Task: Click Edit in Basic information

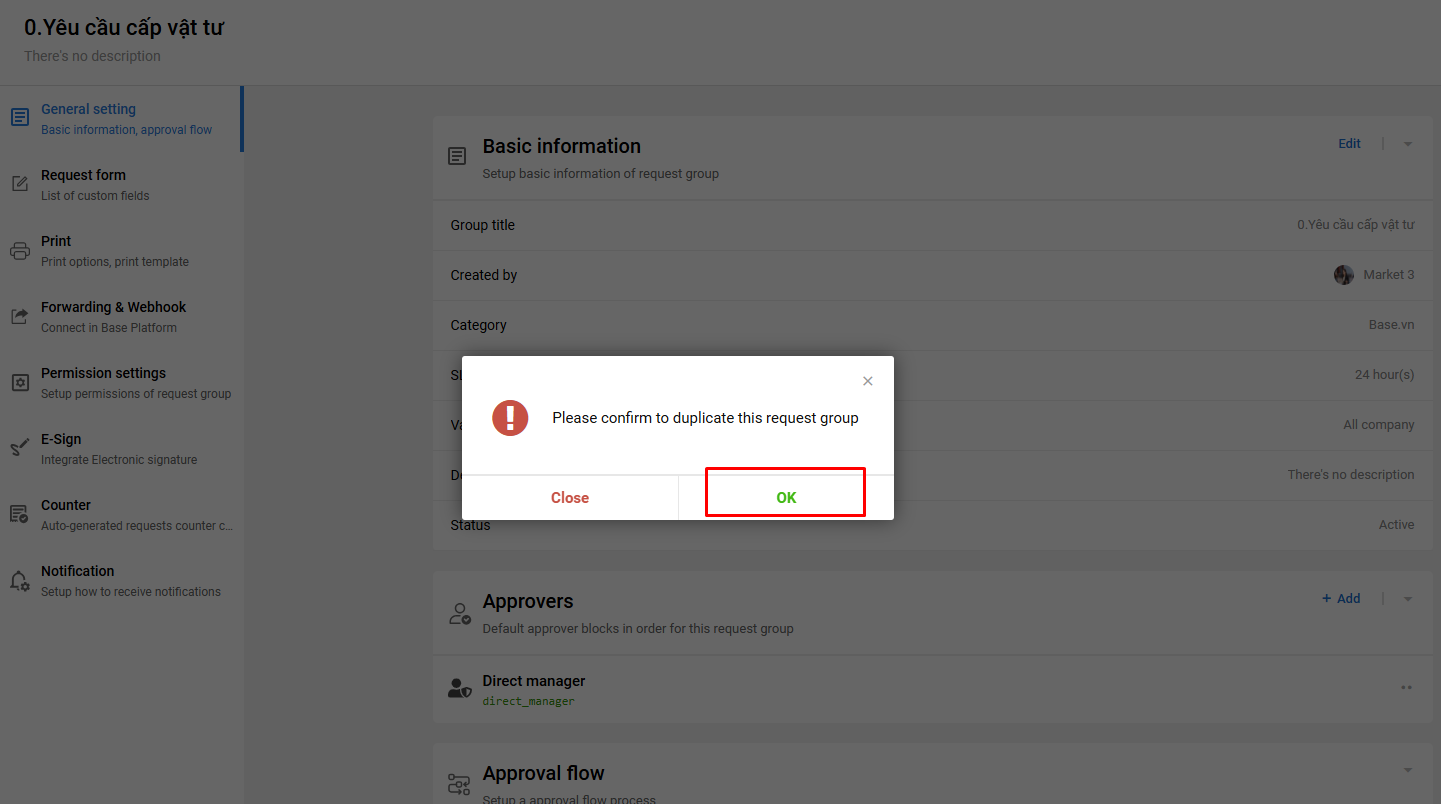Action: click(1349, 144)
